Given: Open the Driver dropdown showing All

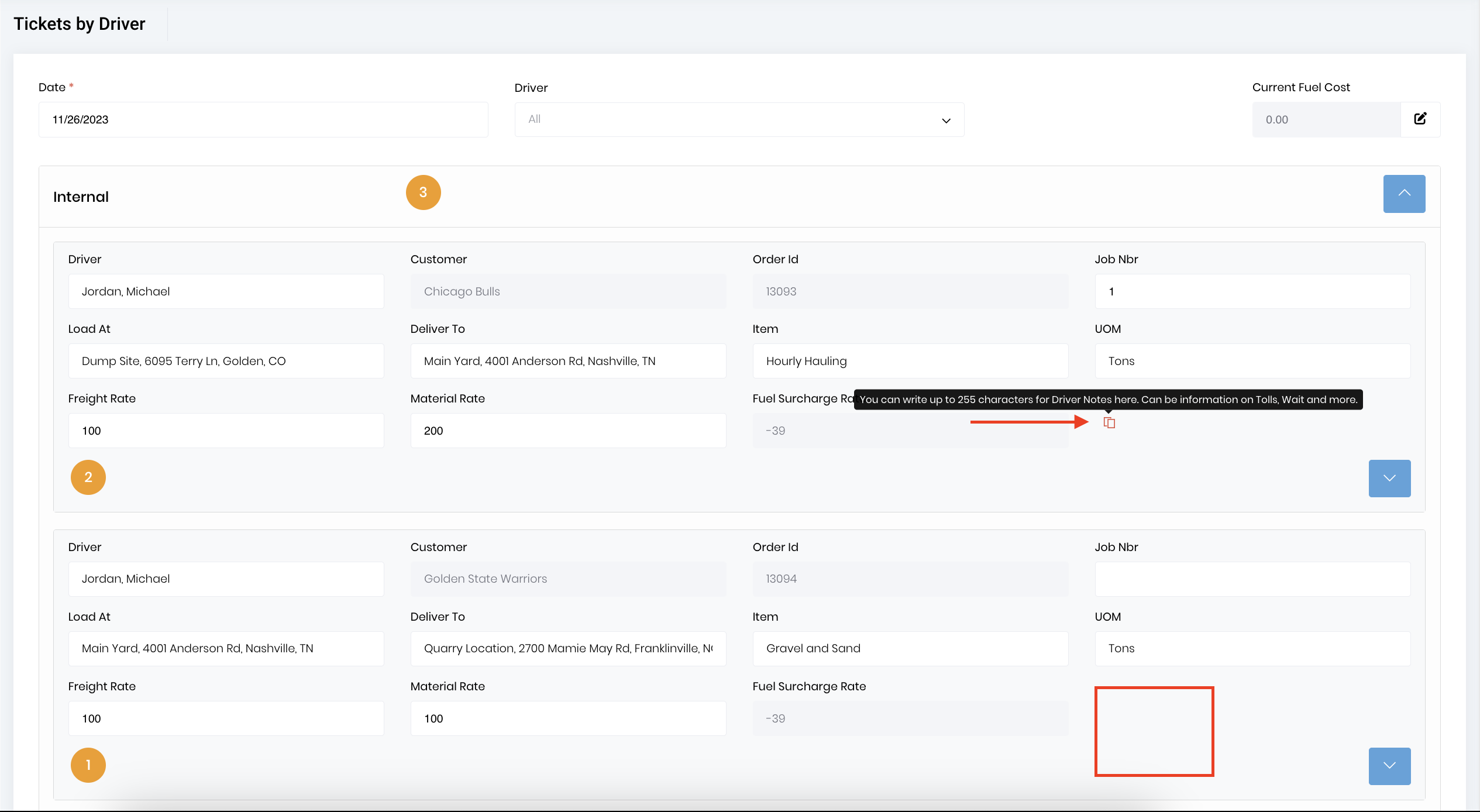Looking at the screenshot, I should (739, 119).
